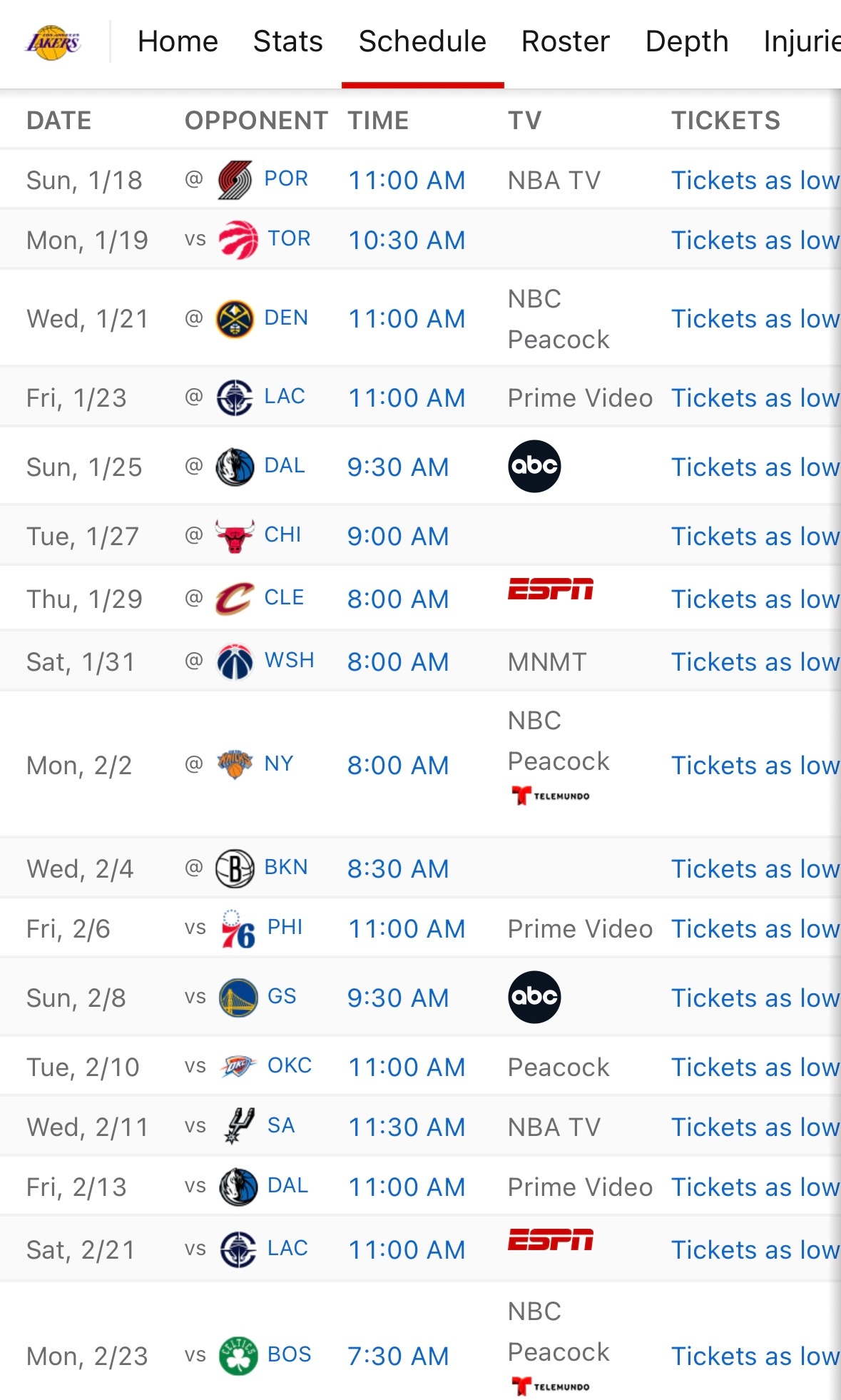841x1400 pixels.
Task: Open the Trail Blazers logo icon
Action: (235, 180)
